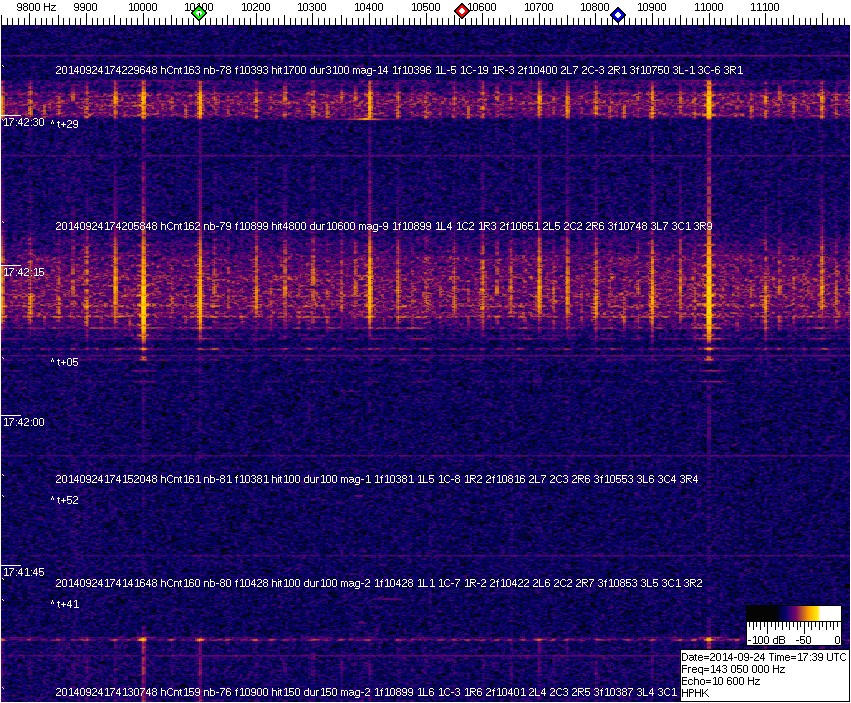Click the 17:41:45 time label

pos(24,572)
